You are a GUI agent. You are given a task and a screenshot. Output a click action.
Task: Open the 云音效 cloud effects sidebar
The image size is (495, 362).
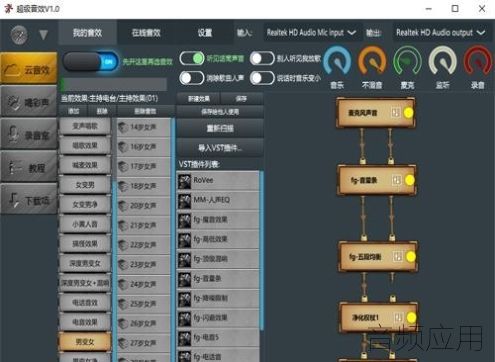29,68
